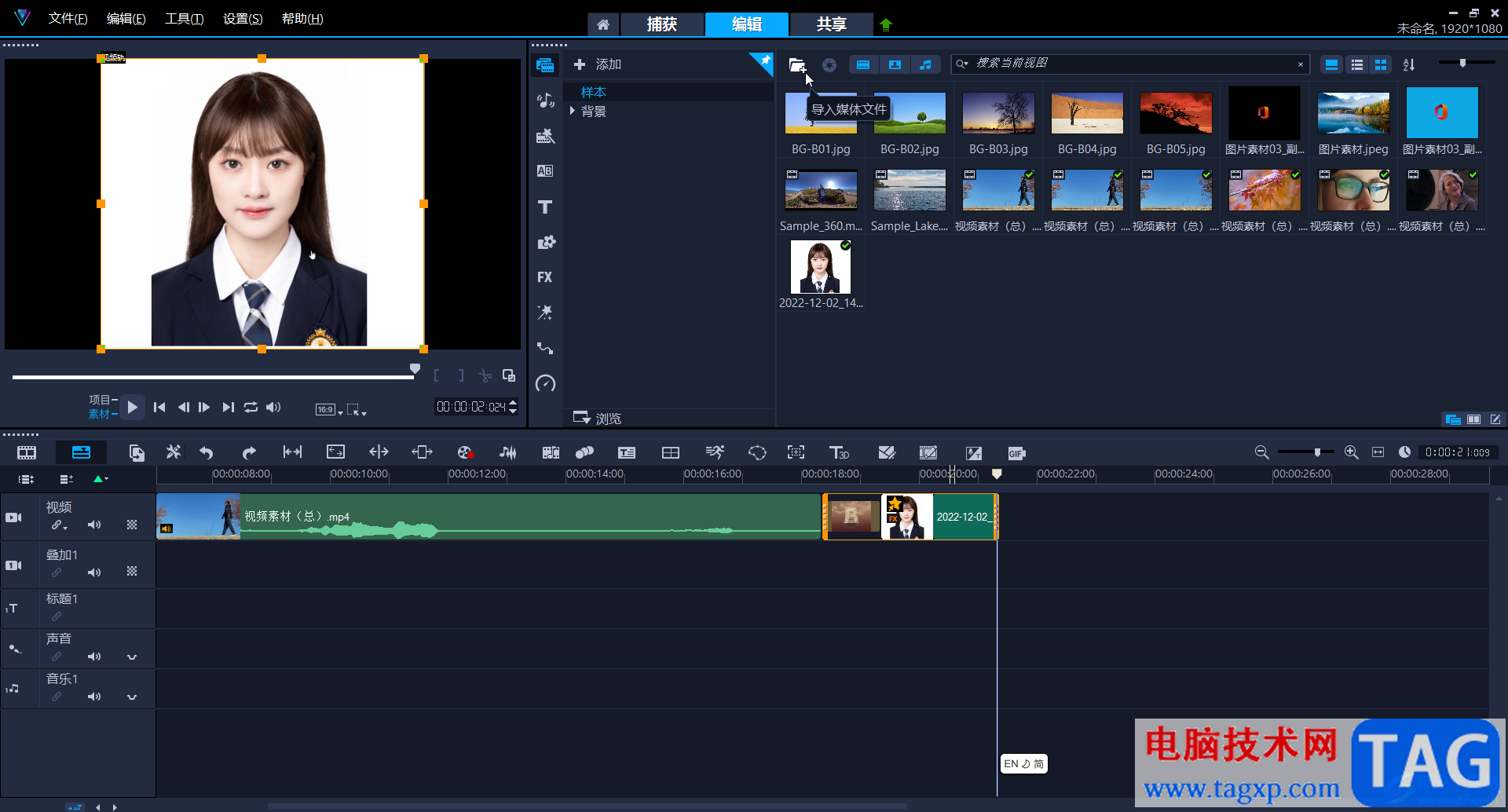Click the 添加 add folder button
1508x812 pixels.
[x=598, y=64]
